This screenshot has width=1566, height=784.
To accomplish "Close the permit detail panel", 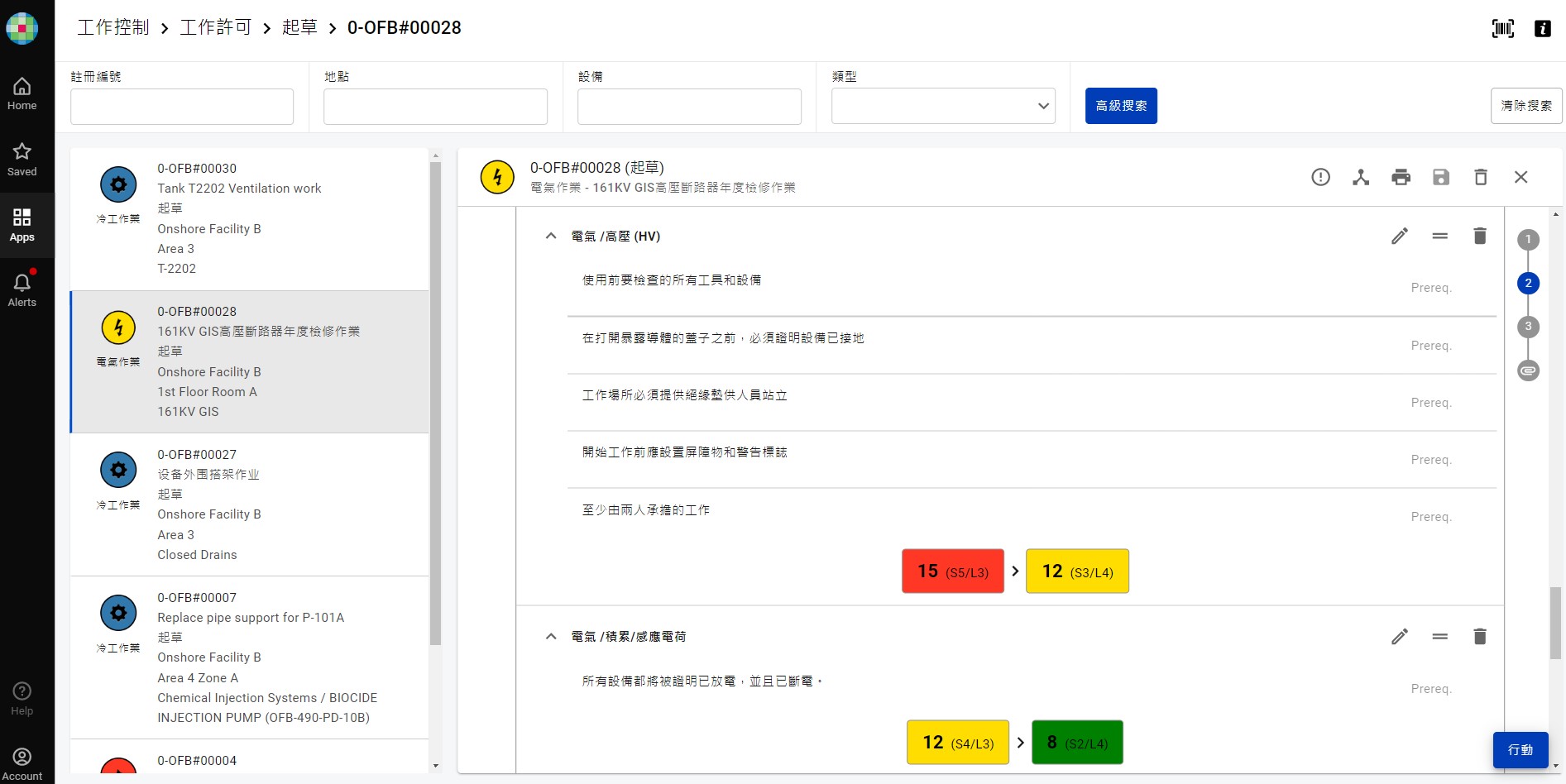I will coord(1521,177).
